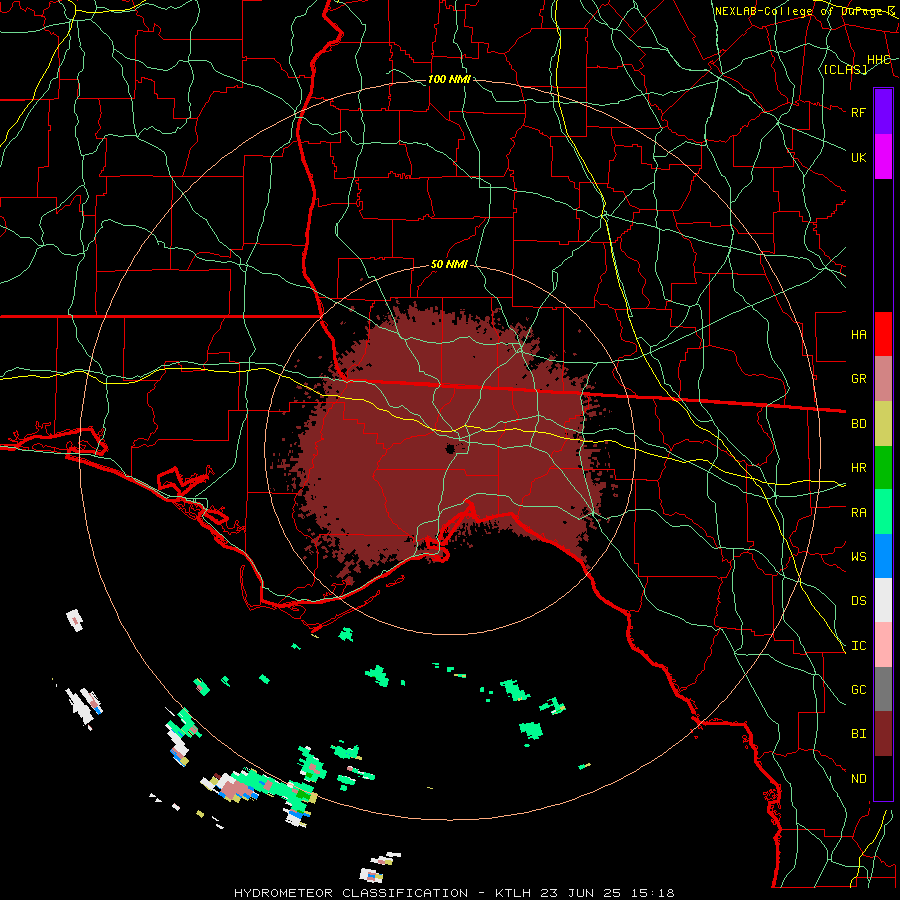The height and width of the screenshot is (900, 900).
Task: Click the 'HR' legend label
Action: (858, 468)
